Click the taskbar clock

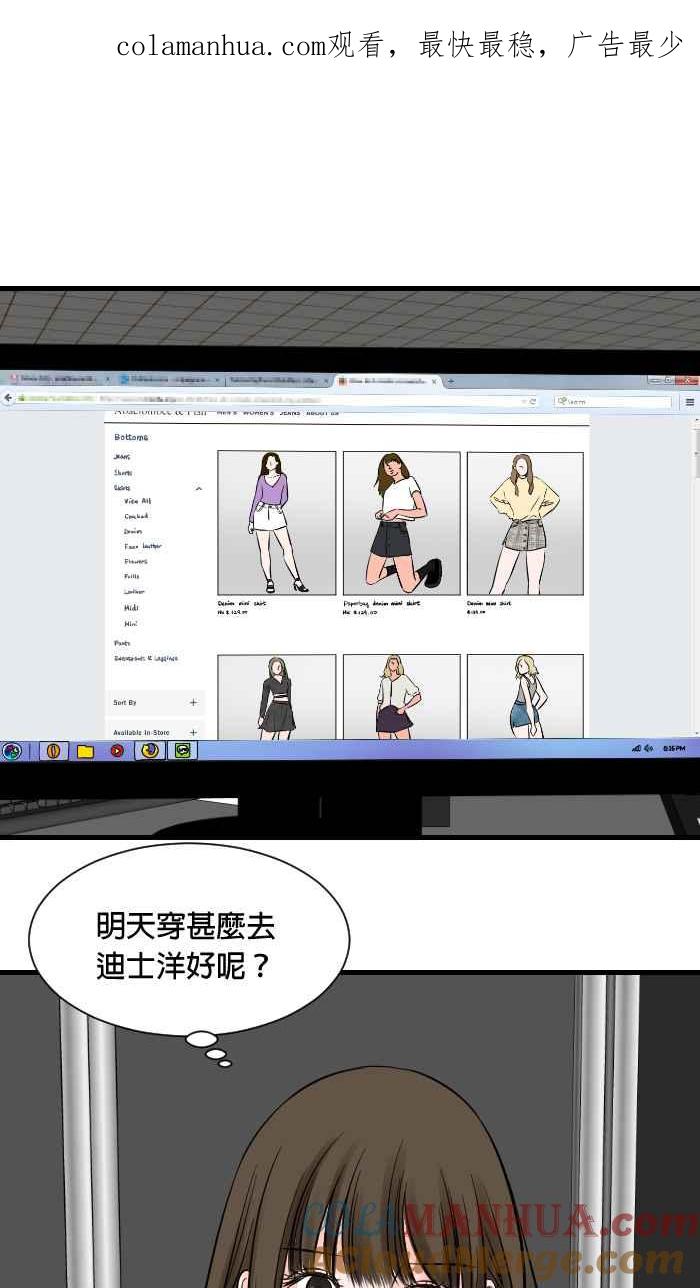(676, 748)
